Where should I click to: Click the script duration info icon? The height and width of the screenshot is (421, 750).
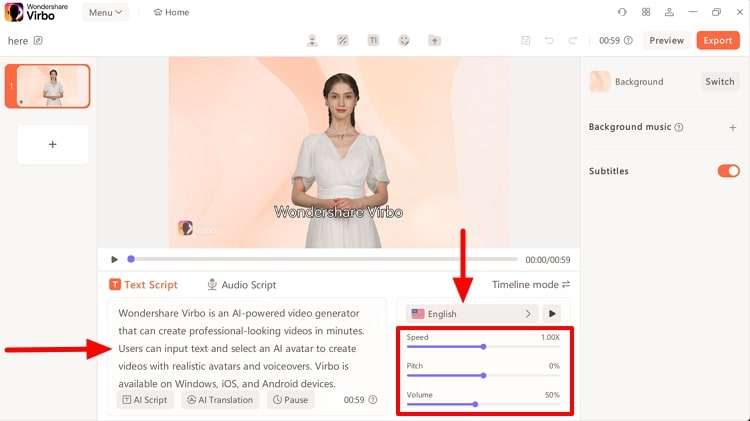[373, 399]
